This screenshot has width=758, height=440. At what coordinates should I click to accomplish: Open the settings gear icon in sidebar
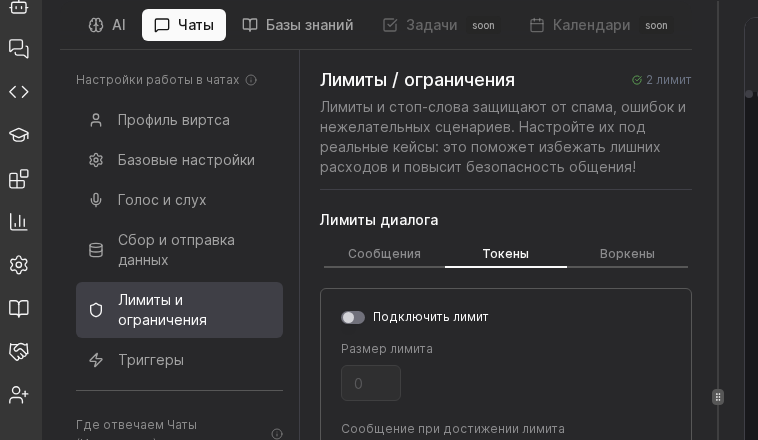pyautogui.click(x=19, y=265)
